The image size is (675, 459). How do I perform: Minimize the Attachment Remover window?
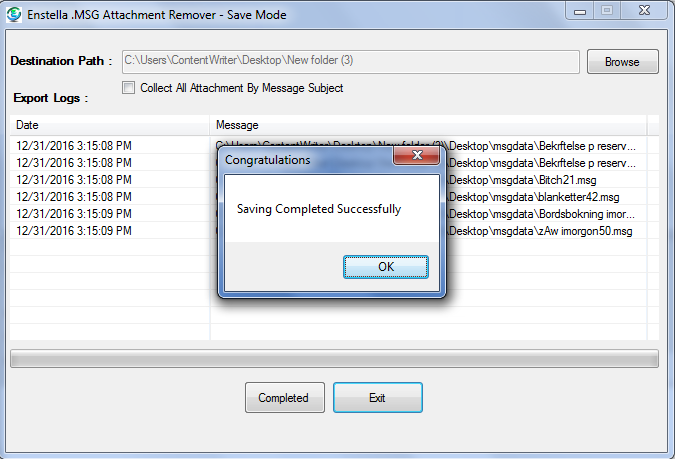click(579, 11)
